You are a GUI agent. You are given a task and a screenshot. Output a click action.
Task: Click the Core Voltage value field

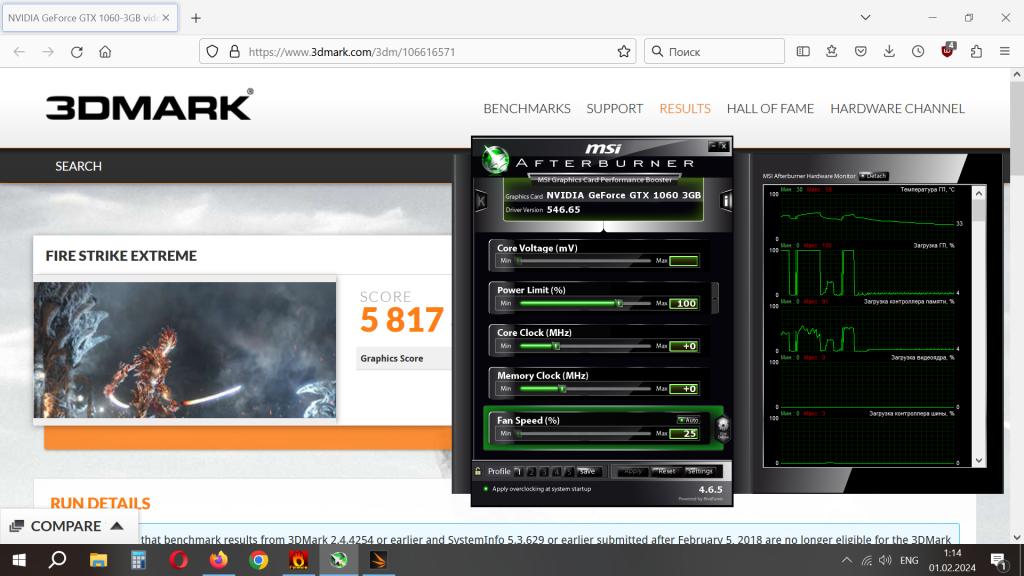coord(684,261)
